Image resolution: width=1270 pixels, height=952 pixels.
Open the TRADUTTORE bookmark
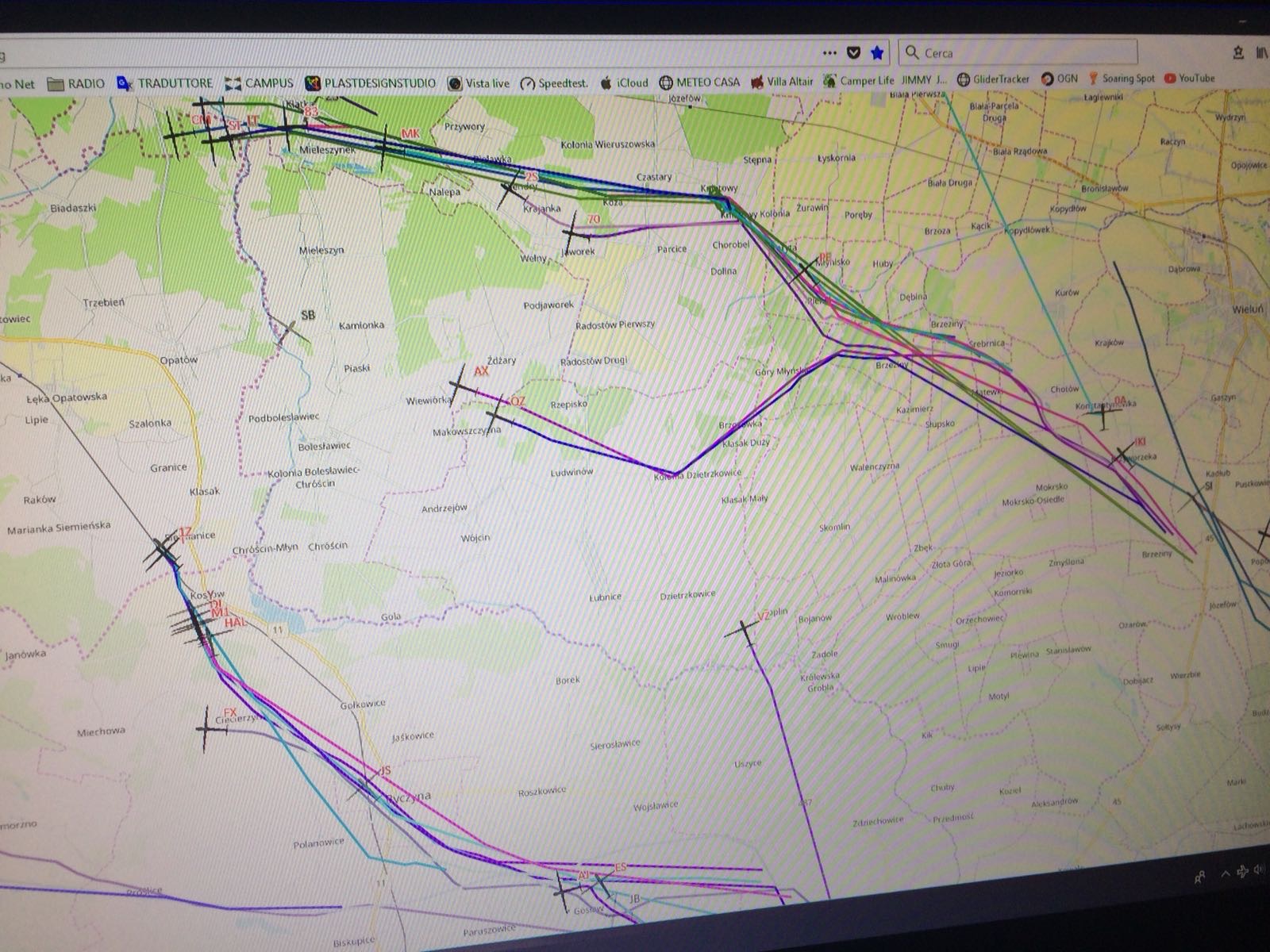pos(165,83)
